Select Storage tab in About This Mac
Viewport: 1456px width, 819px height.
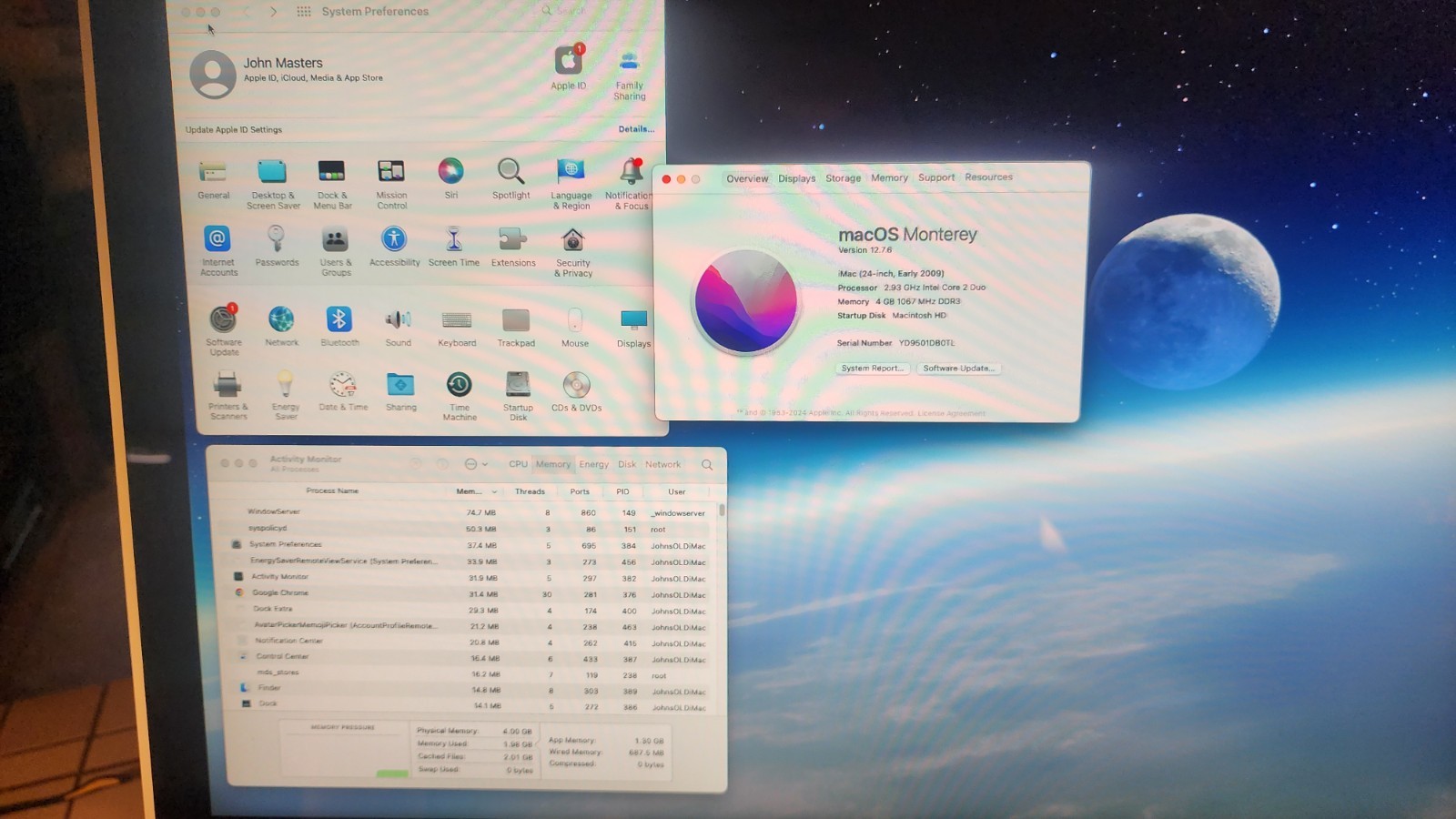pos(843,178)
